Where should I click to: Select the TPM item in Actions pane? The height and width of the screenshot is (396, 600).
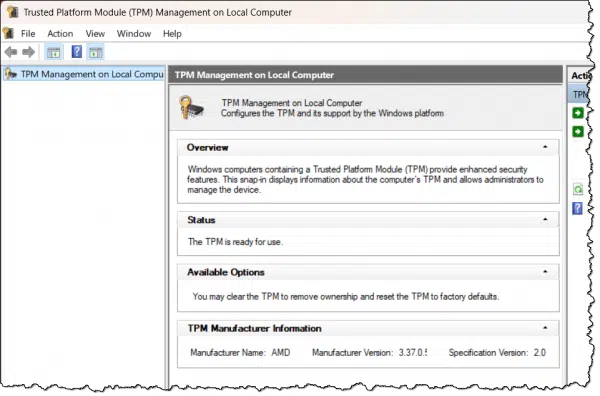pos(580,95)
